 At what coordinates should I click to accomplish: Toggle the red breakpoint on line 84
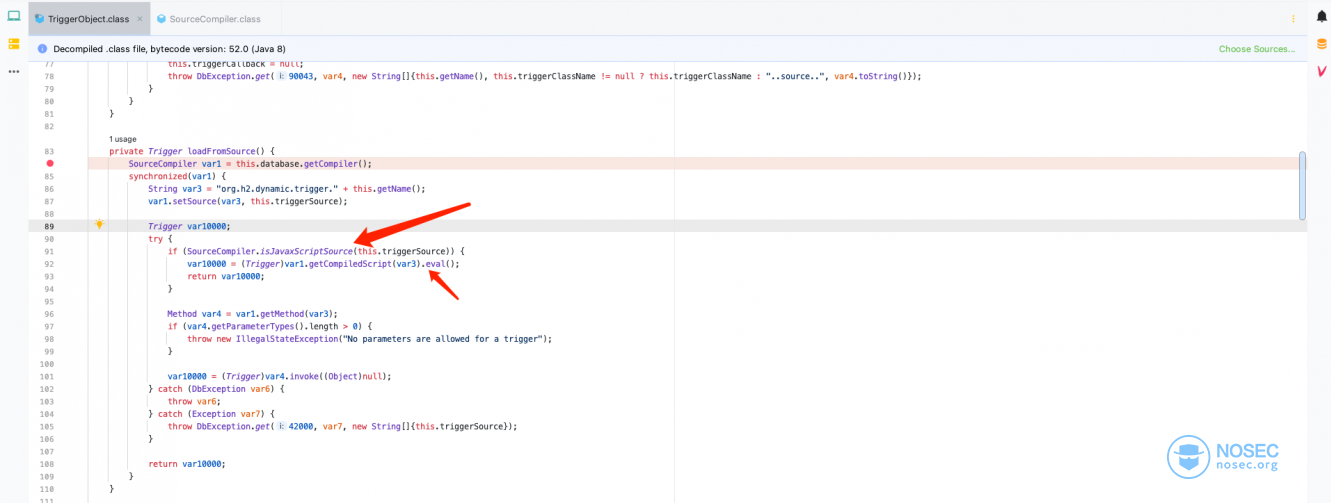pyautogui.click(x=49, y=163)
